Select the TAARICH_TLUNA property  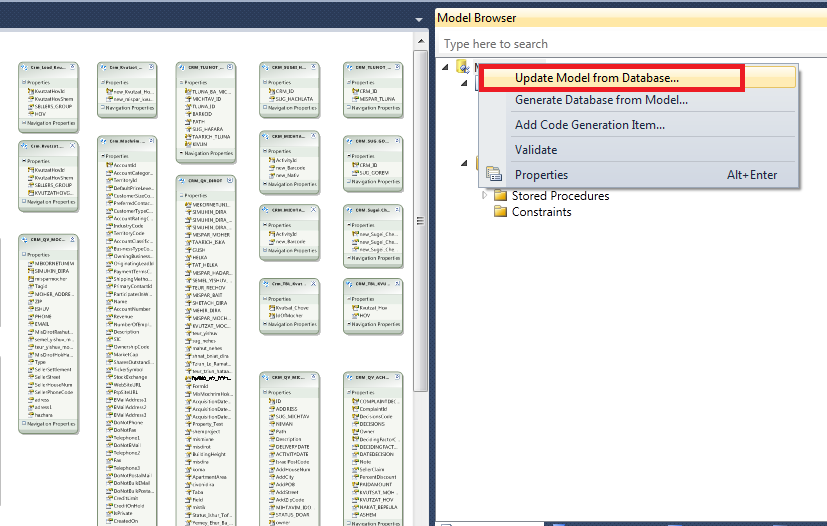coord(211,137)
